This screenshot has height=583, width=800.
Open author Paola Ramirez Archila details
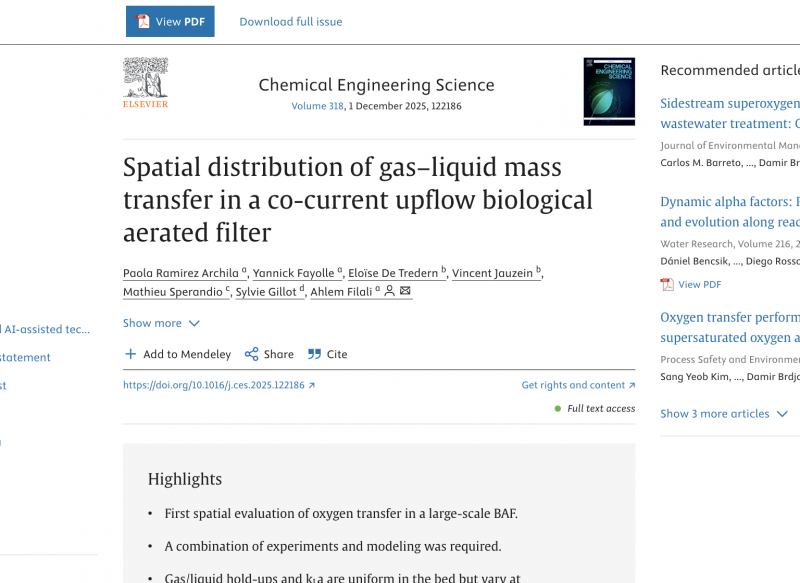[180, 273]
